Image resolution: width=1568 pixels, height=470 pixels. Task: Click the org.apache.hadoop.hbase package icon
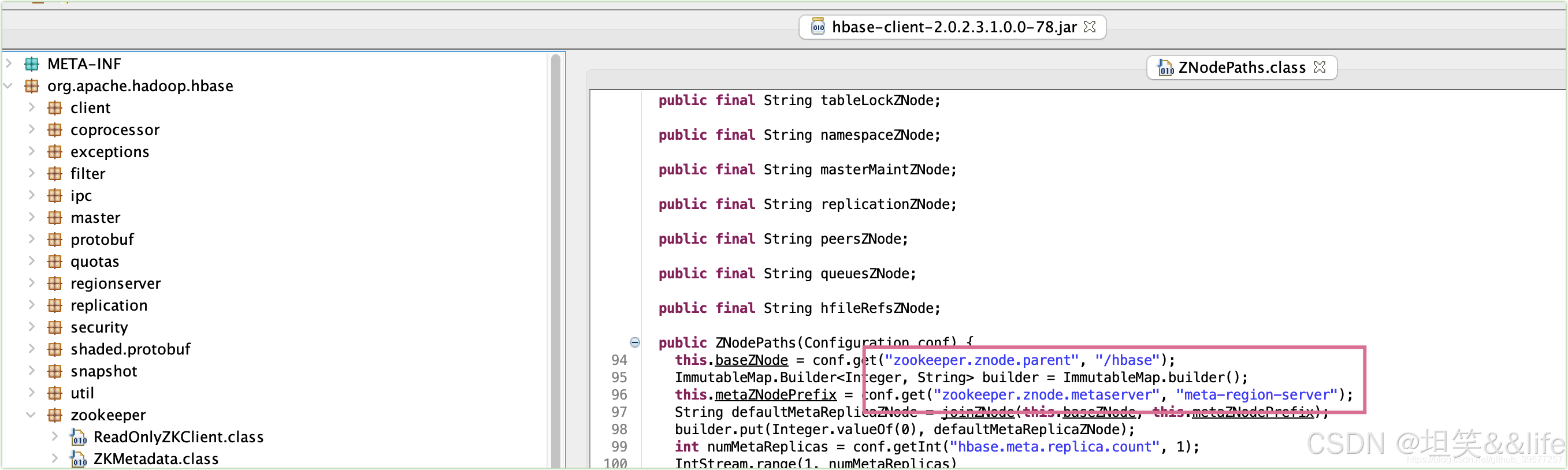[32, 85]
